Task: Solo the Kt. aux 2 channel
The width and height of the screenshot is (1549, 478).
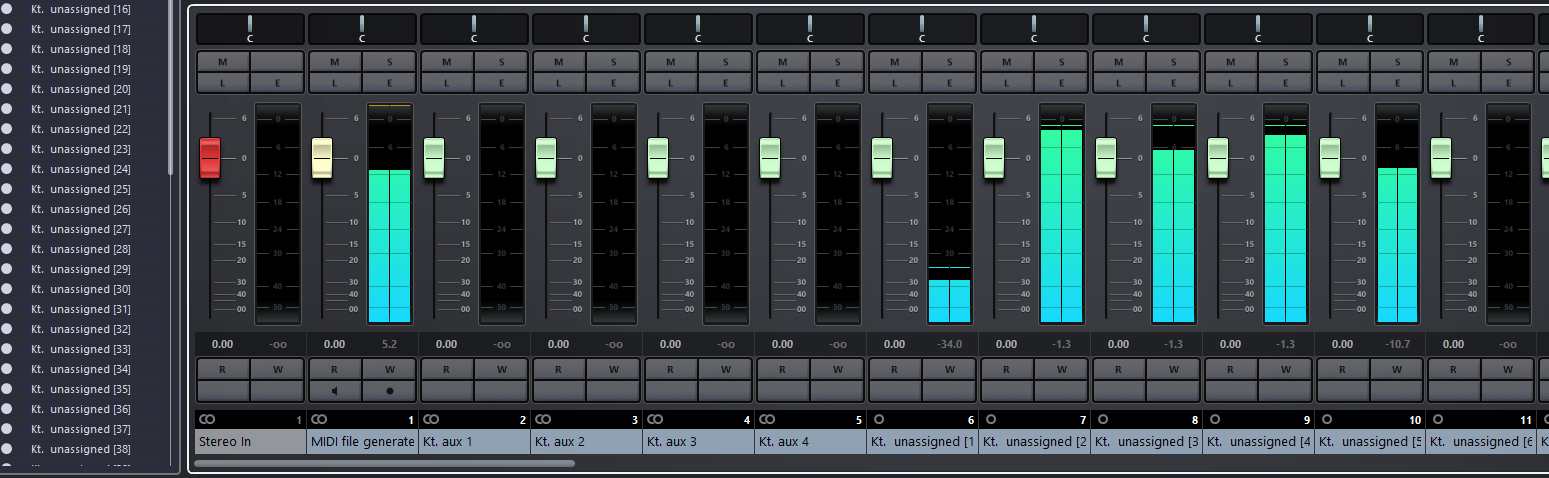Action: click(614, 62)
